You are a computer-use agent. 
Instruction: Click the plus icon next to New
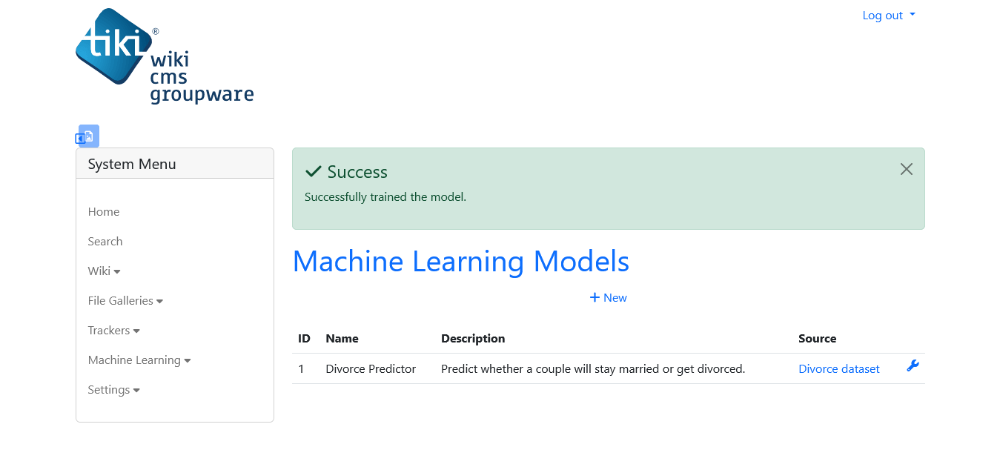[x=594, y=298]
